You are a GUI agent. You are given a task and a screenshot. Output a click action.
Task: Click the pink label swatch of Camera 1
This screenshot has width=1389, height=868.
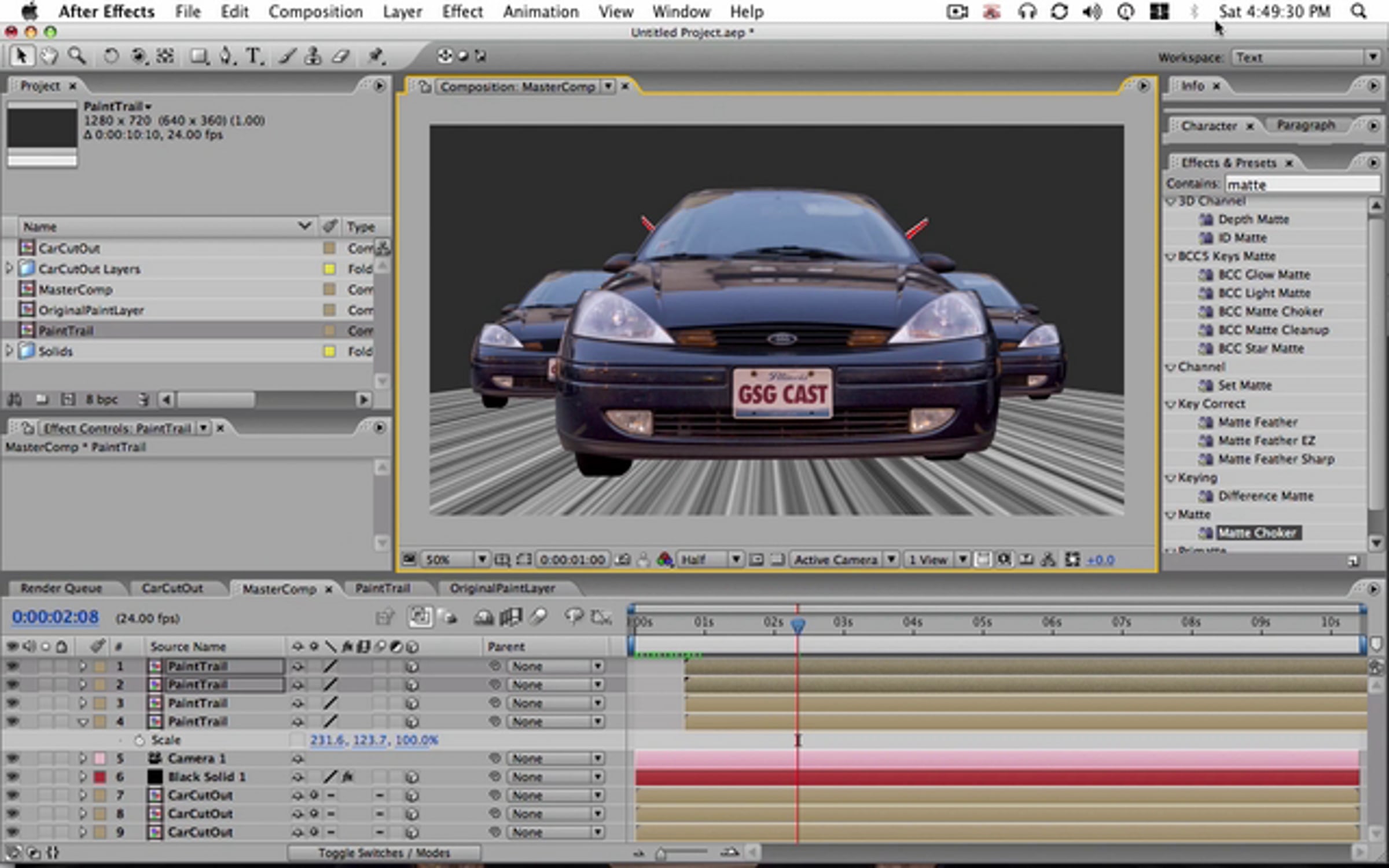tap(100, 758)
